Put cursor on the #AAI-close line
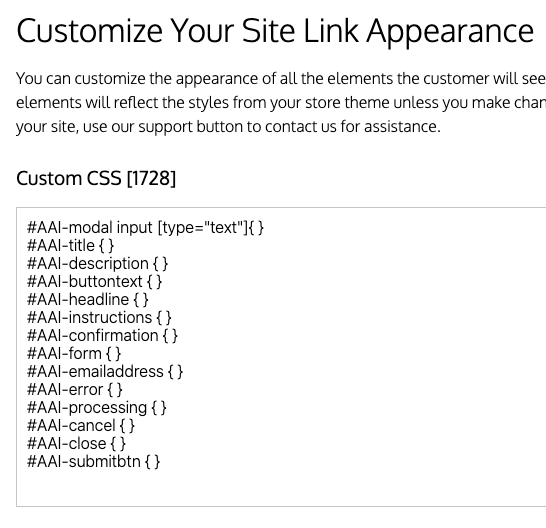Image resolution: width=546 pixels, height=528 pixels. [x=76, y=444]
